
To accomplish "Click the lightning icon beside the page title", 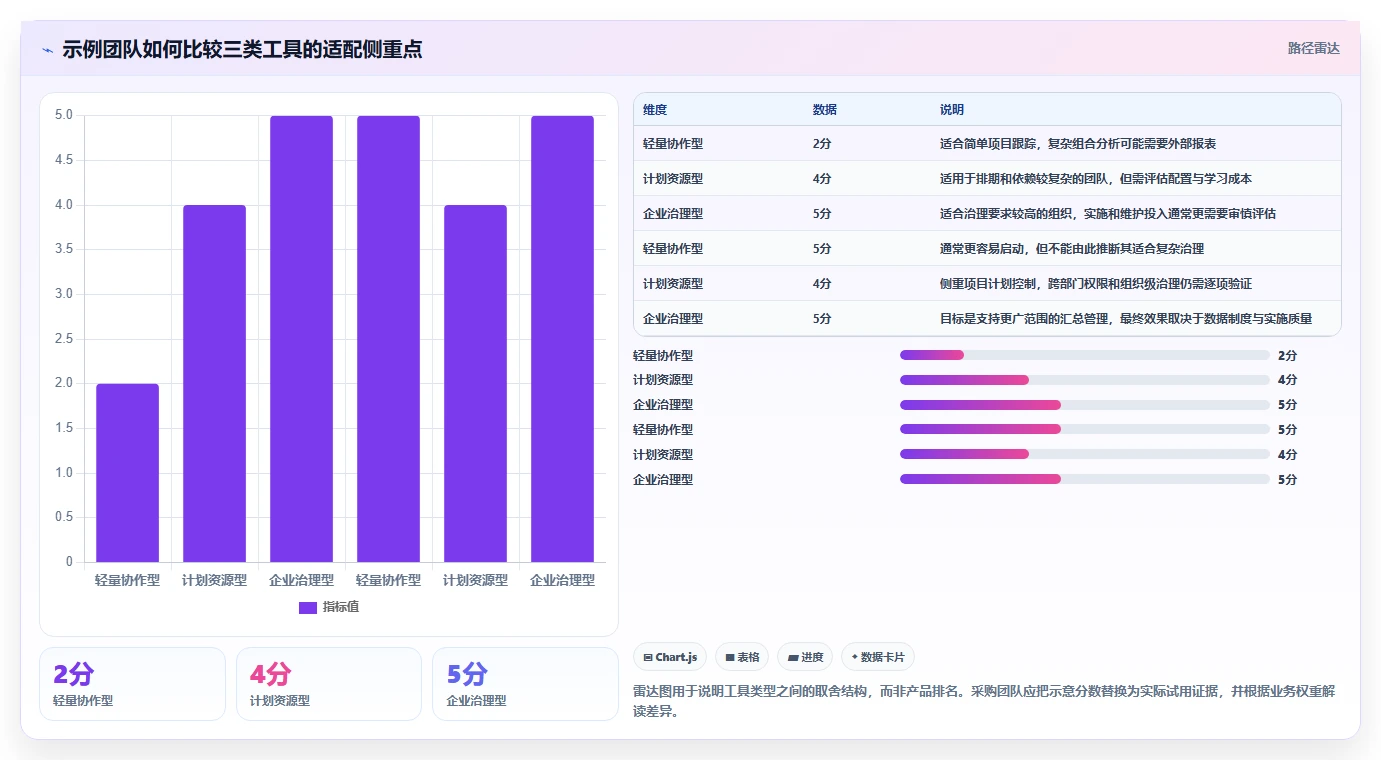I will [x=47, y=49].
